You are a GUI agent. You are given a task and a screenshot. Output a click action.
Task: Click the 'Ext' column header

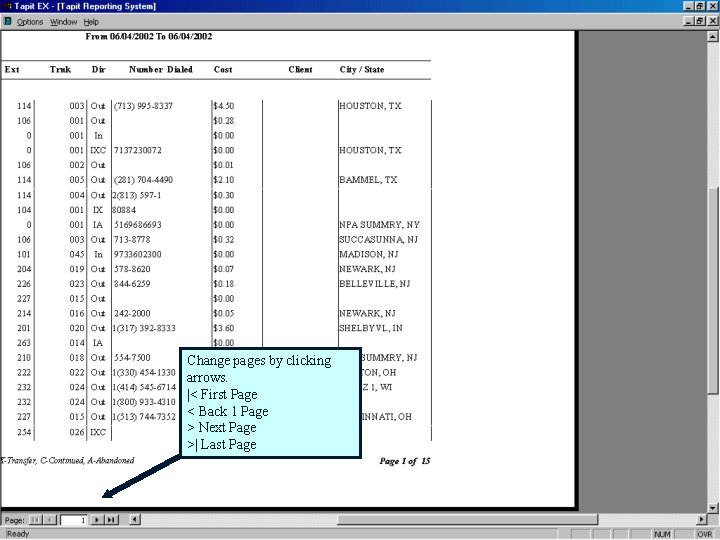coord(12,69)
